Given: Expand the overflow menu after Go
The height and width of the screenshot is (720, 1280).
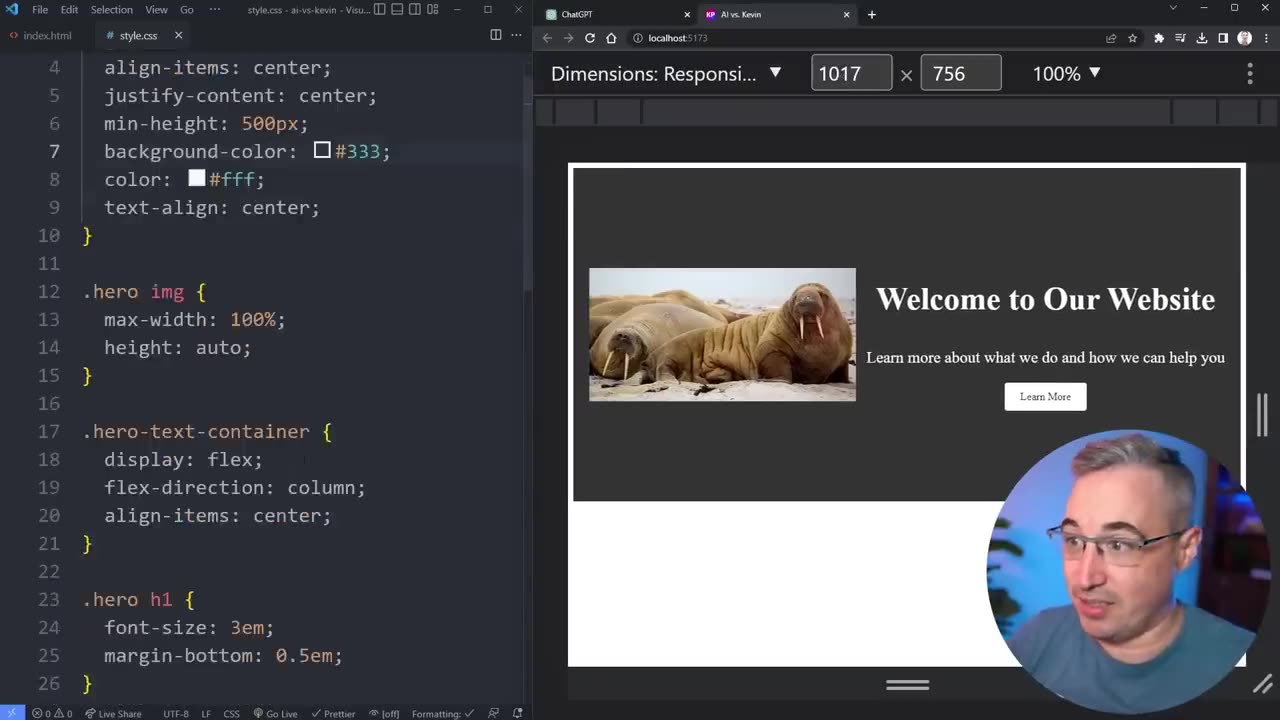Looking at the screenshot, I should [215, 9].
